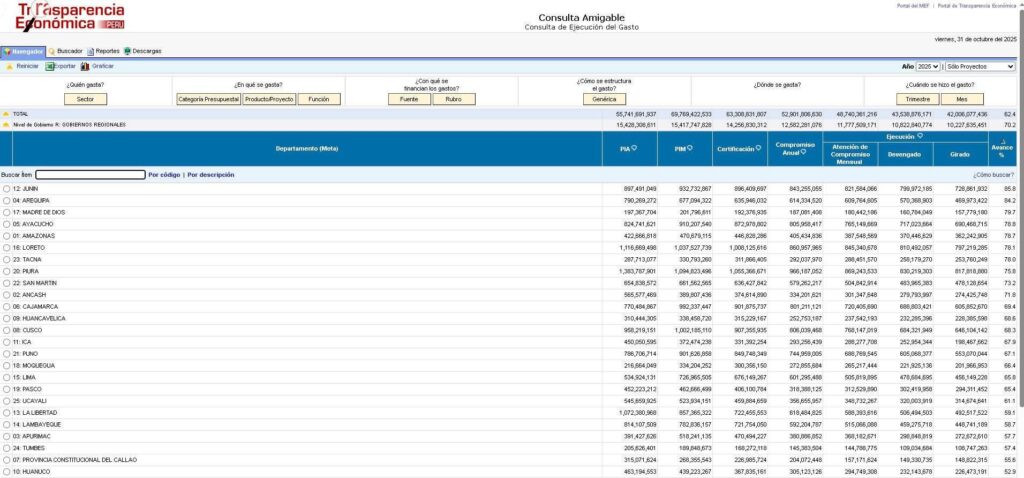This screenshot has height=478, width=1024.
Task: Open the Portal del MEF link
Action: (912, 5)
